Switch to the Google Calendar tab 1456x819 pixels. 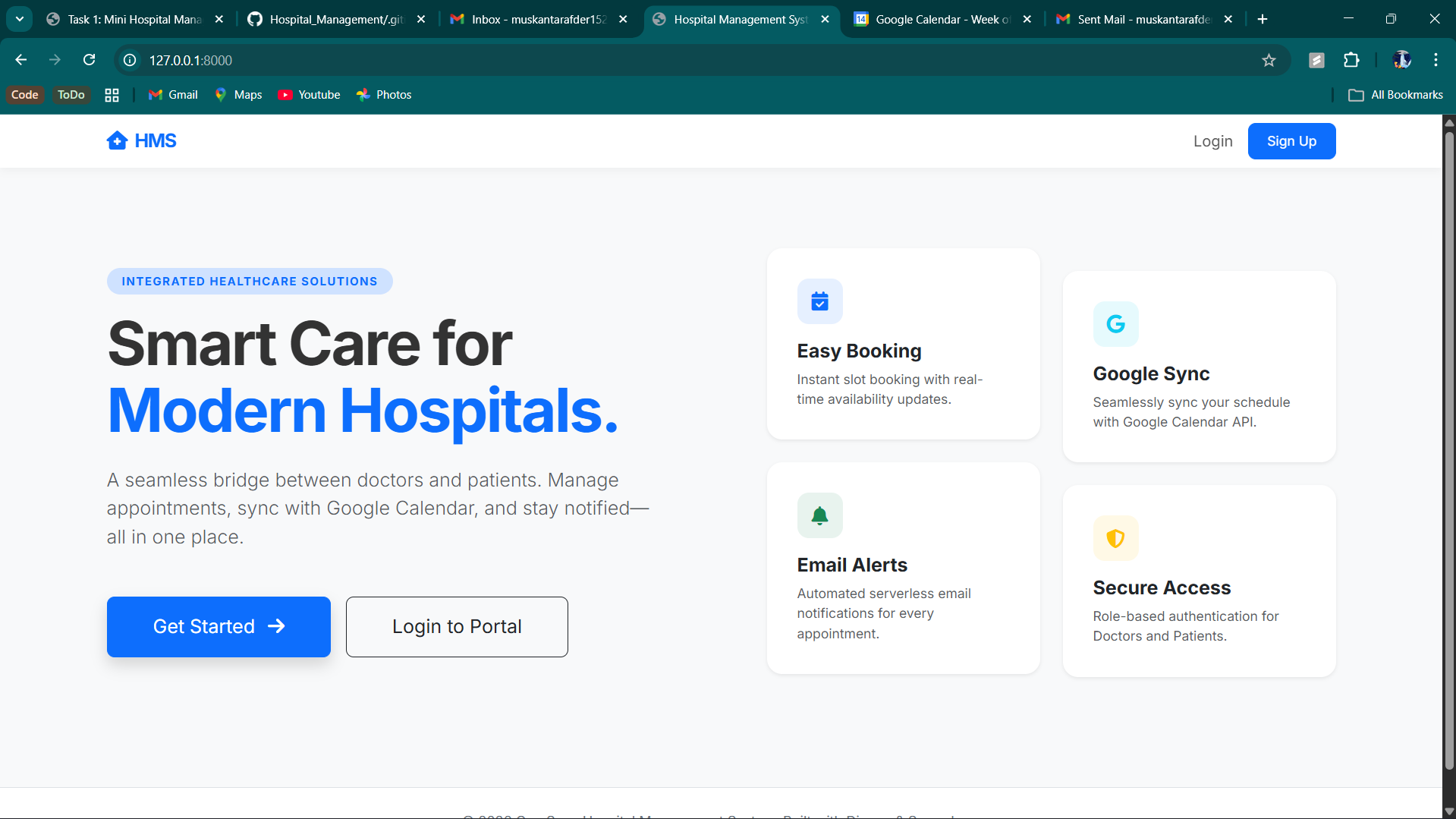pos(933,19)
